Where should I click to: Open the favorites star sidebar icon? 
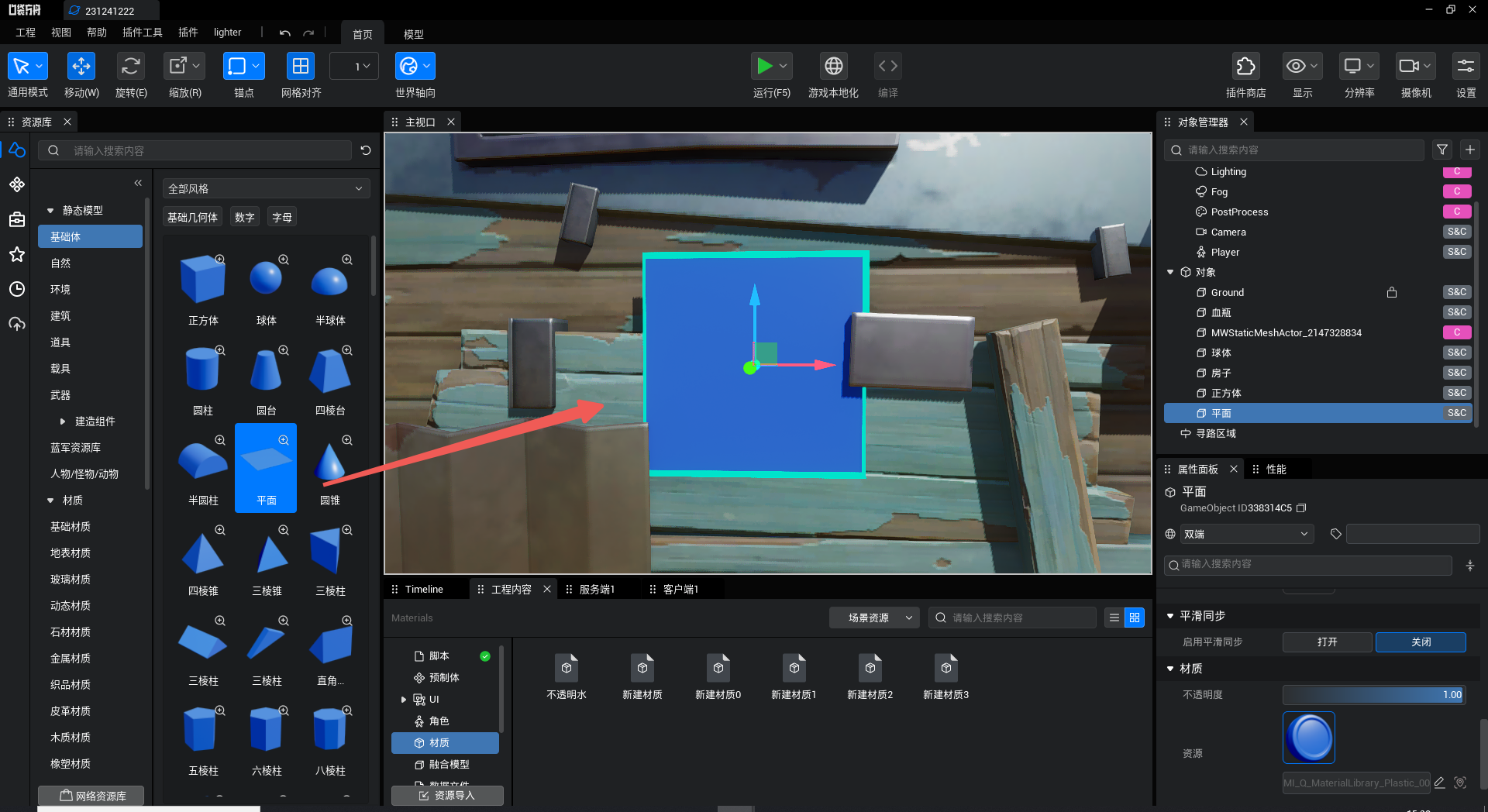[x=17, y=254]
